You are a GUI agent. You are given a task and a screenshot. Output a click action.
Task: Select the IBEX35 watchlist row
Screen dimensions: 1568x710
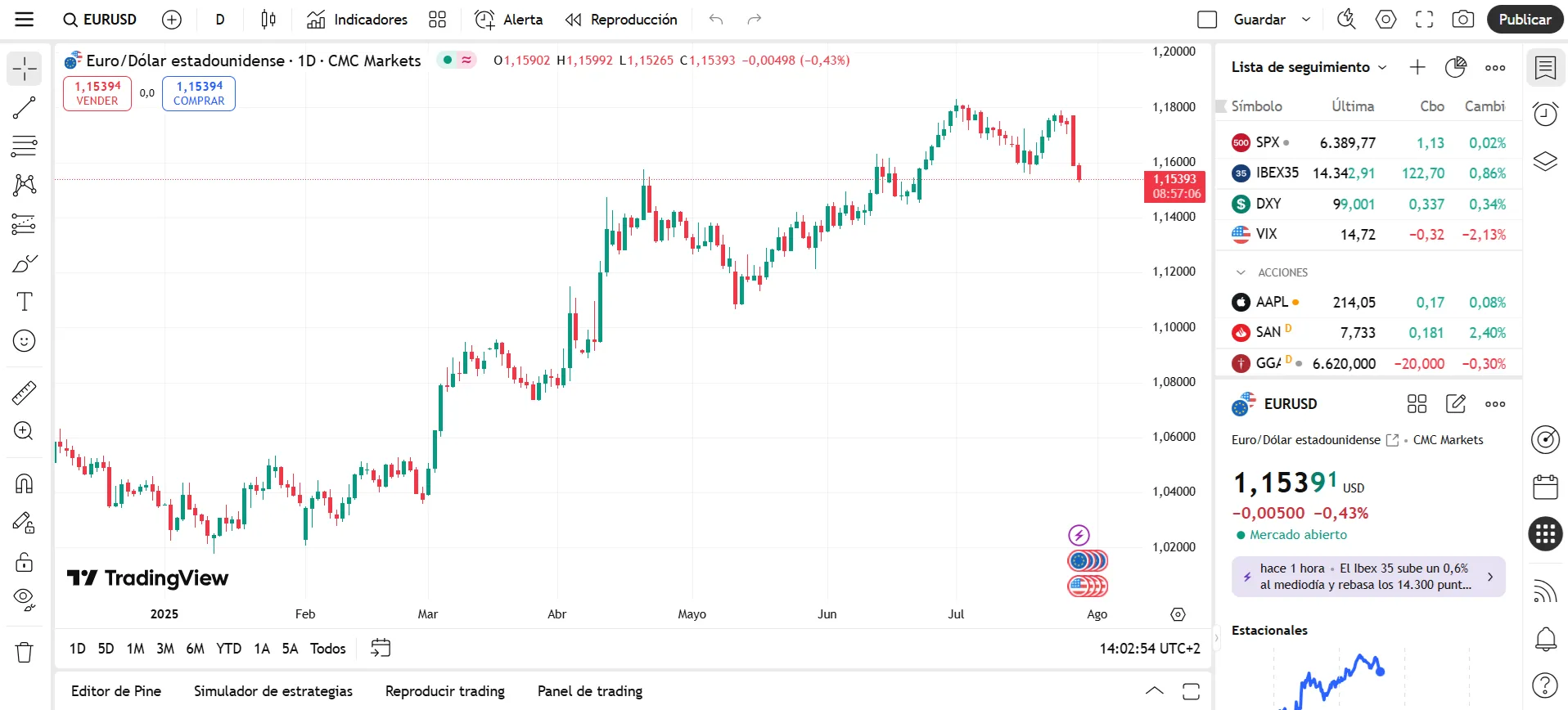1368,173
